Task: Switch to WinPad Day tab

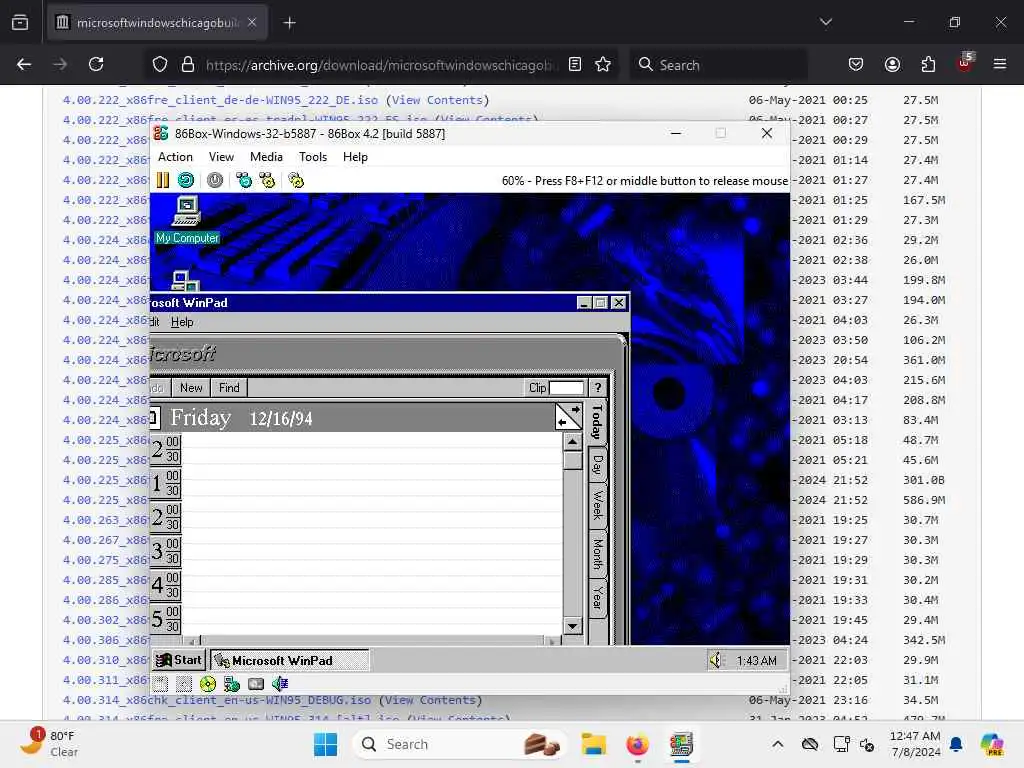Action: 597,465
